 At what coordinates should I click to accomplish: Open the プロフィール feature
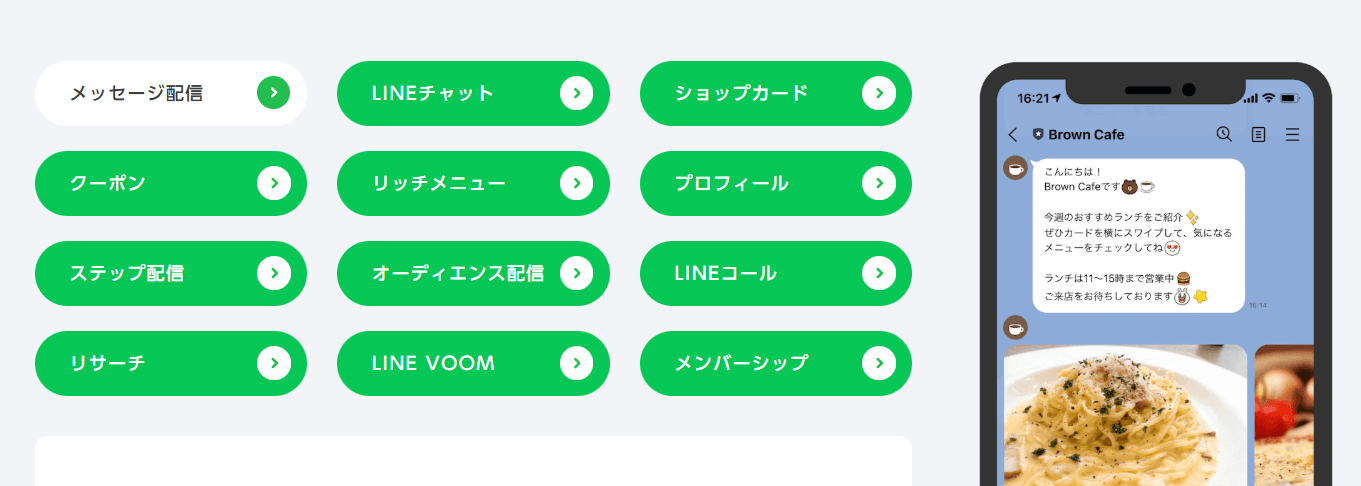pyautogui.click(x=776, y=183)
